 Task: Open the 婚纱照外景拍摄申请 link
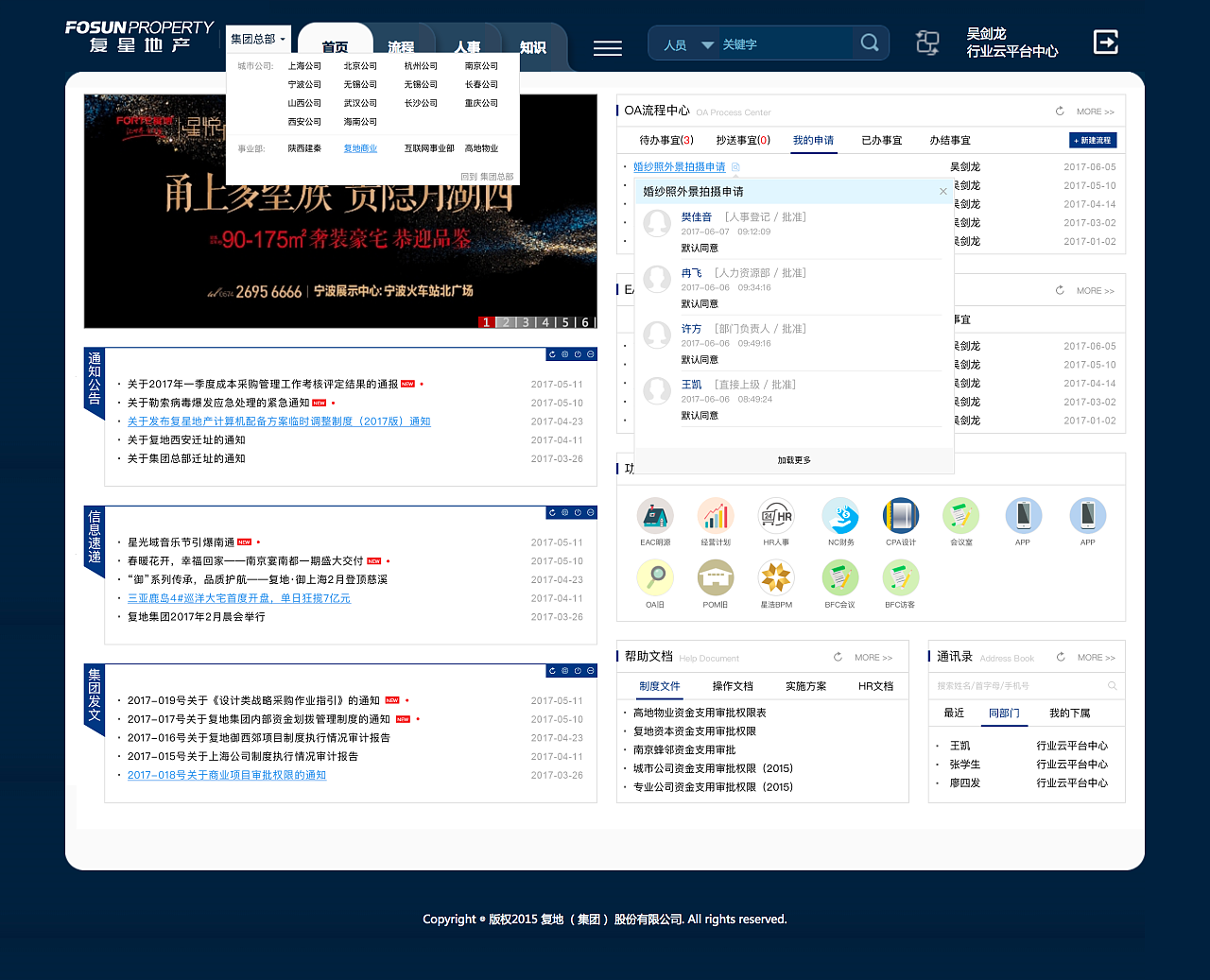(x=679, y=165)
